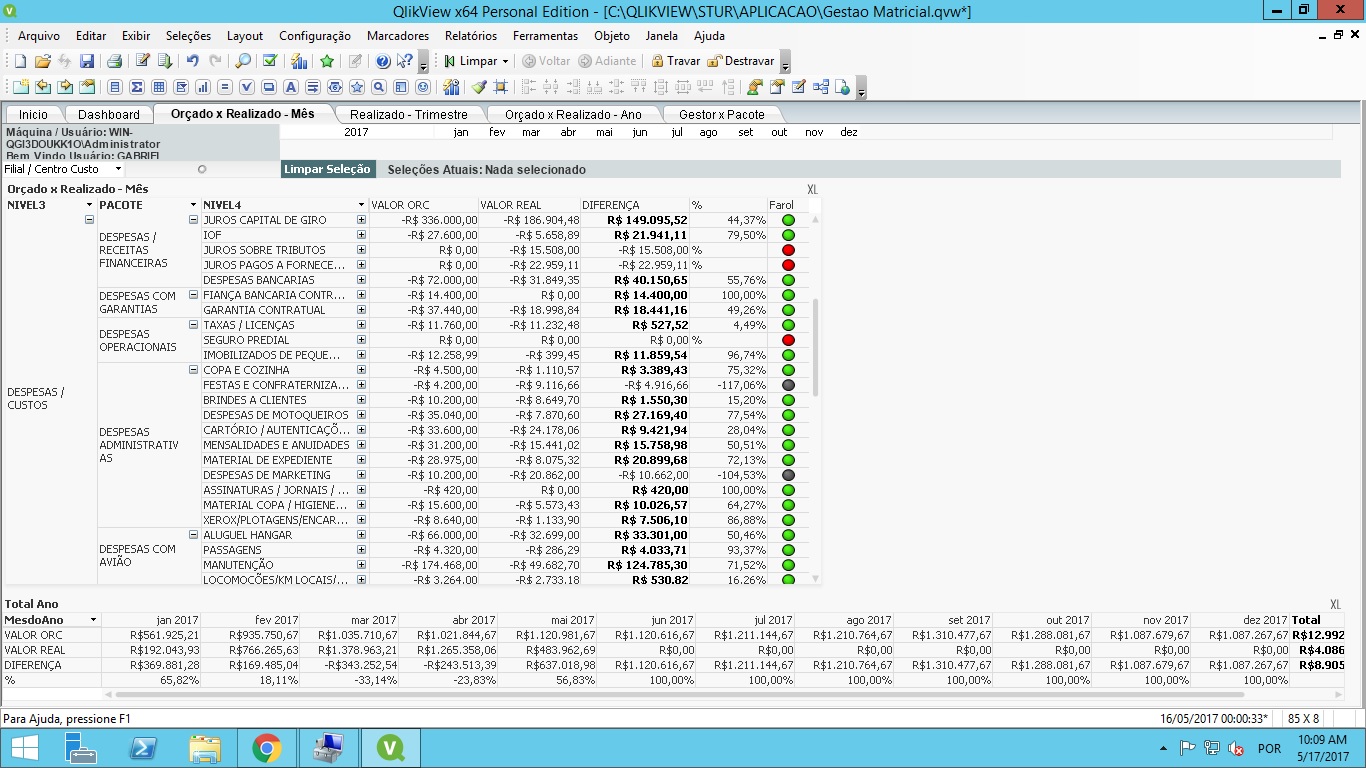Viewport: 1366px width, 768px height.
Task: Open the Quick Chart wizard icon
Action: pos(298,61)
